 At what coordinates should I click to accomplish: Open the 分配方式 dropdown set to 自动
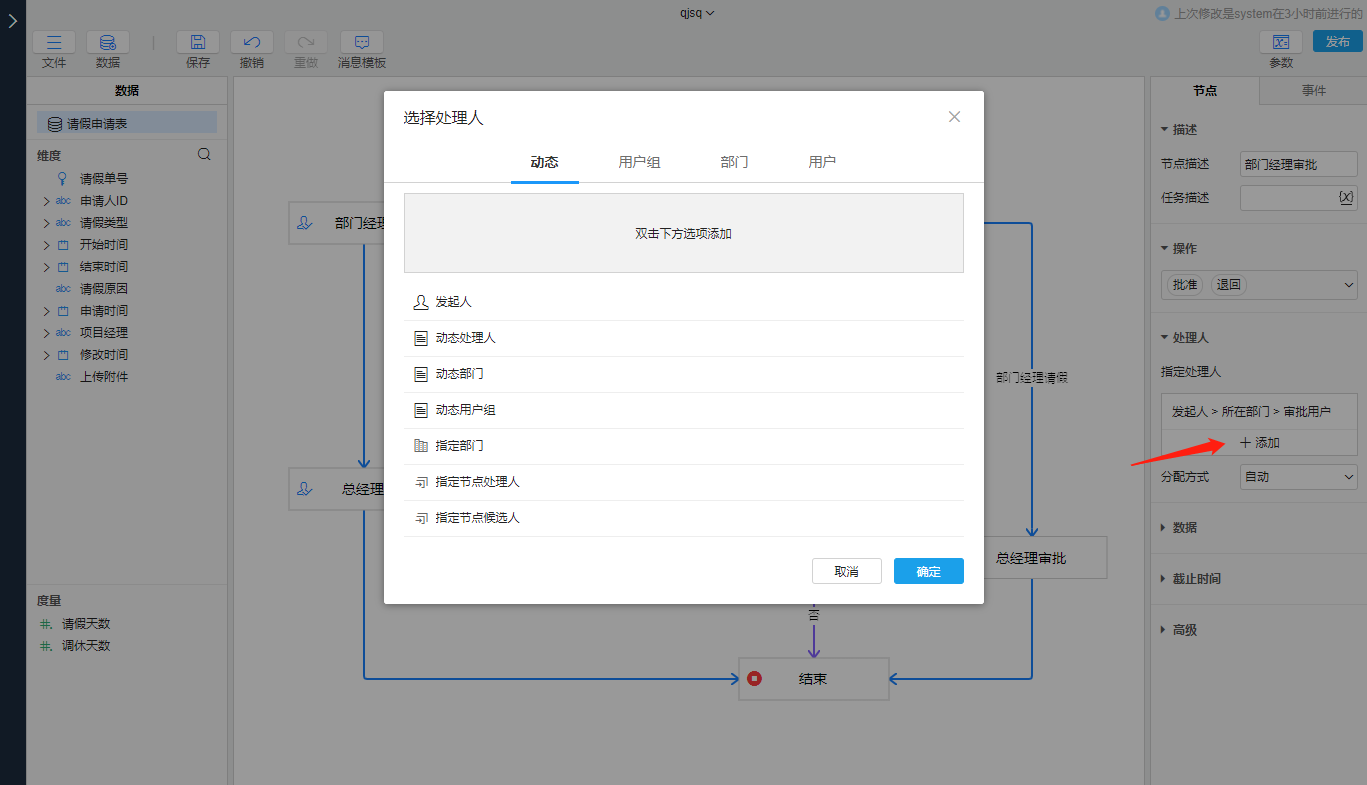pyautogui.click(x=1298, y=477)
